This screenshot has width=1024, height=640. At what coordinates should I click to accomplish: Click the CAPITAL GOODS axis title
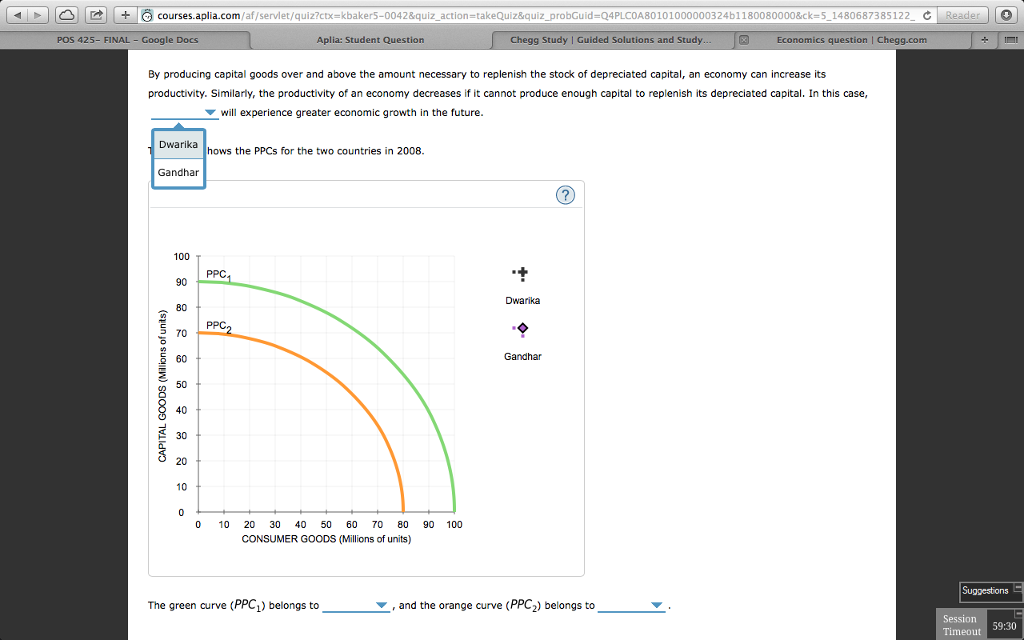coord(162,385)
